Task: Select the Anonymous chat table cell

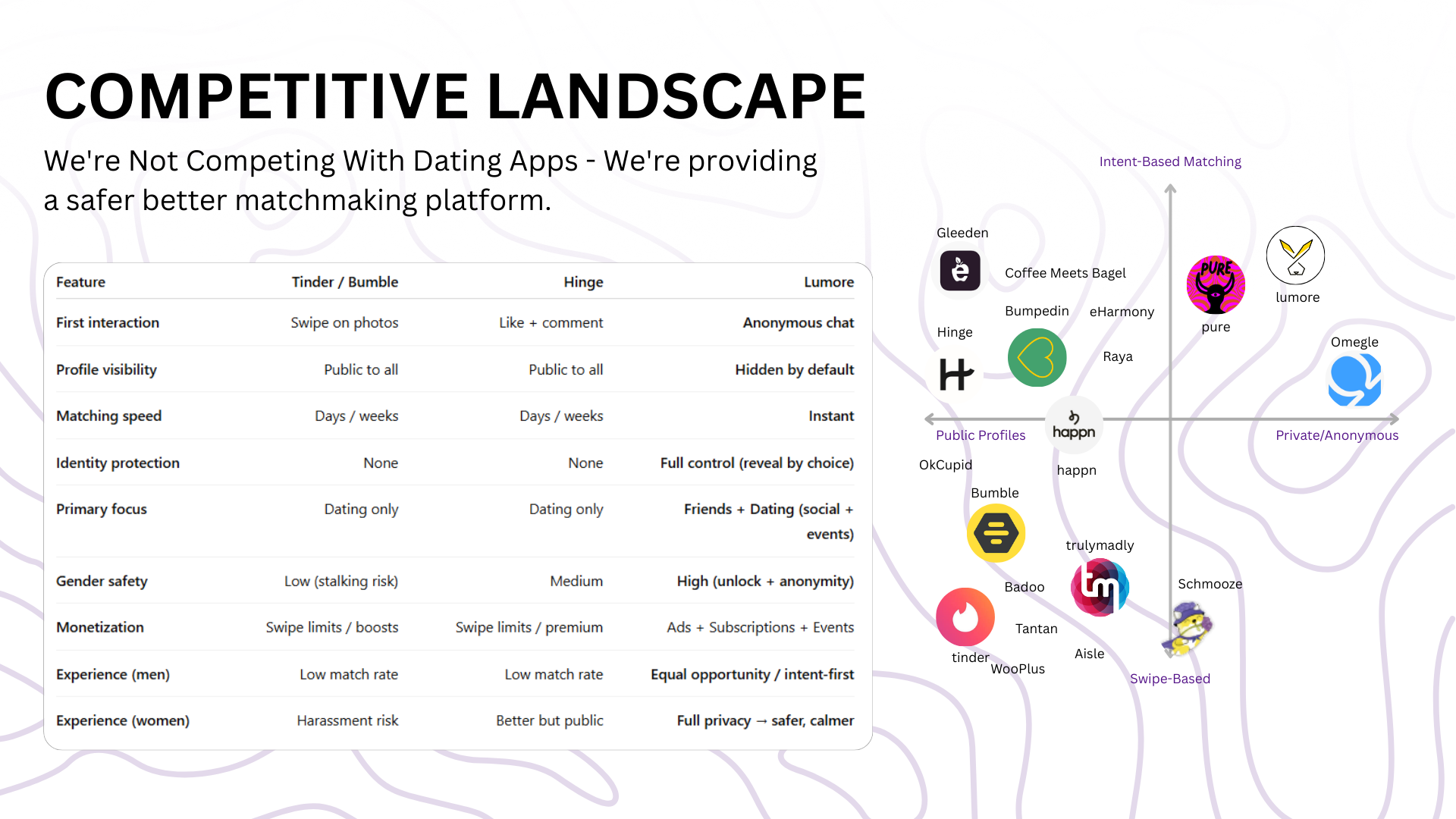Action: coord(798,322)
